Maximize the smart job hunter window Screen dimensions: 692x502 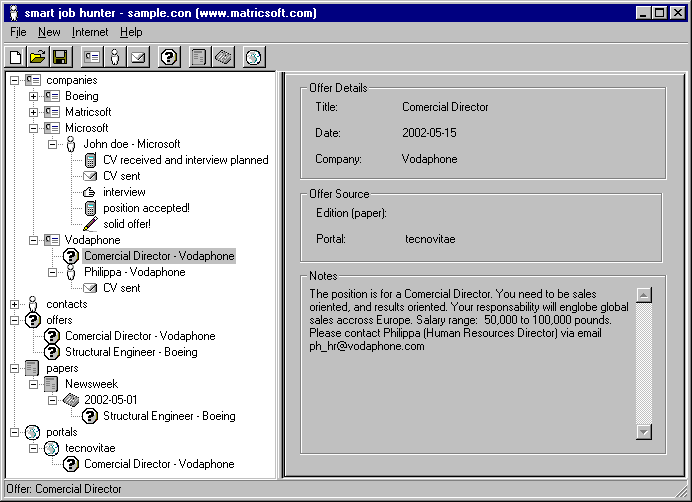click(x=660, y=13)
